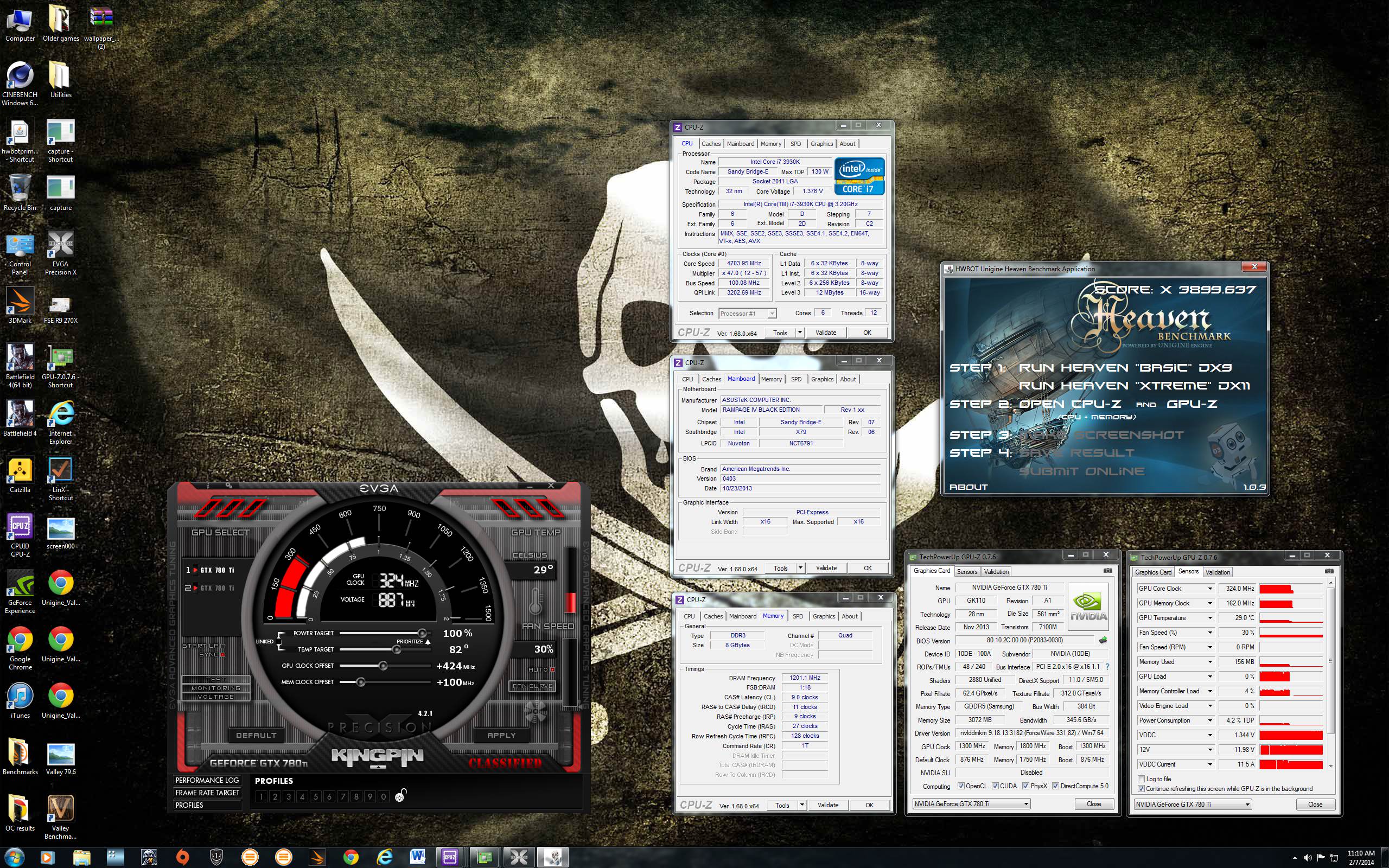The width and height of the screenshot is (1389, 868).
Task: Open 3DMark desktop icon
Action: tap(20, 305)
